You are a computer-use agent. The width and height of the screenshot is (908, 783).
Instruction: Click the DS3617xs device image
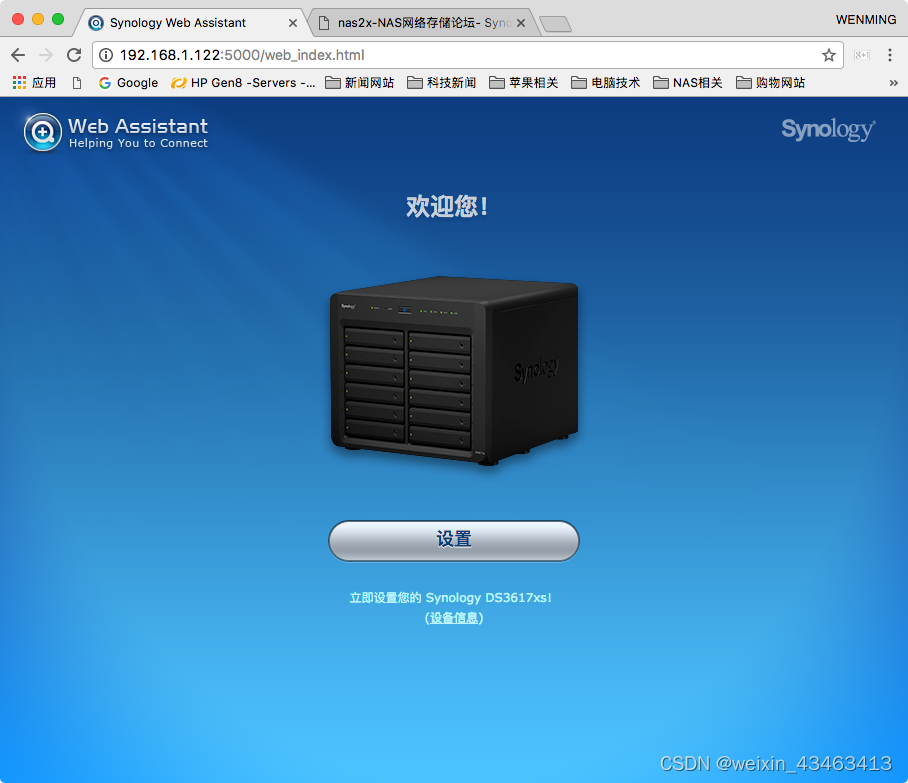point(453,370)
